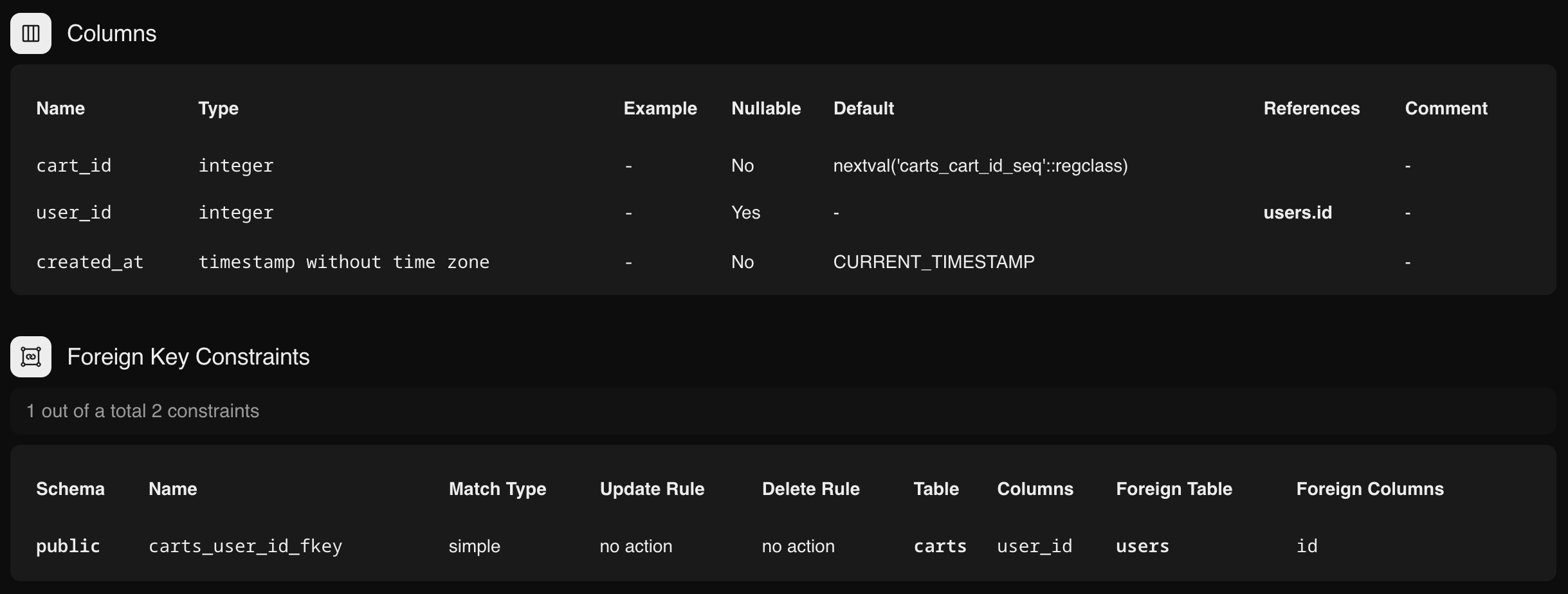Select the created_at column row

click(x=89, y=261)
